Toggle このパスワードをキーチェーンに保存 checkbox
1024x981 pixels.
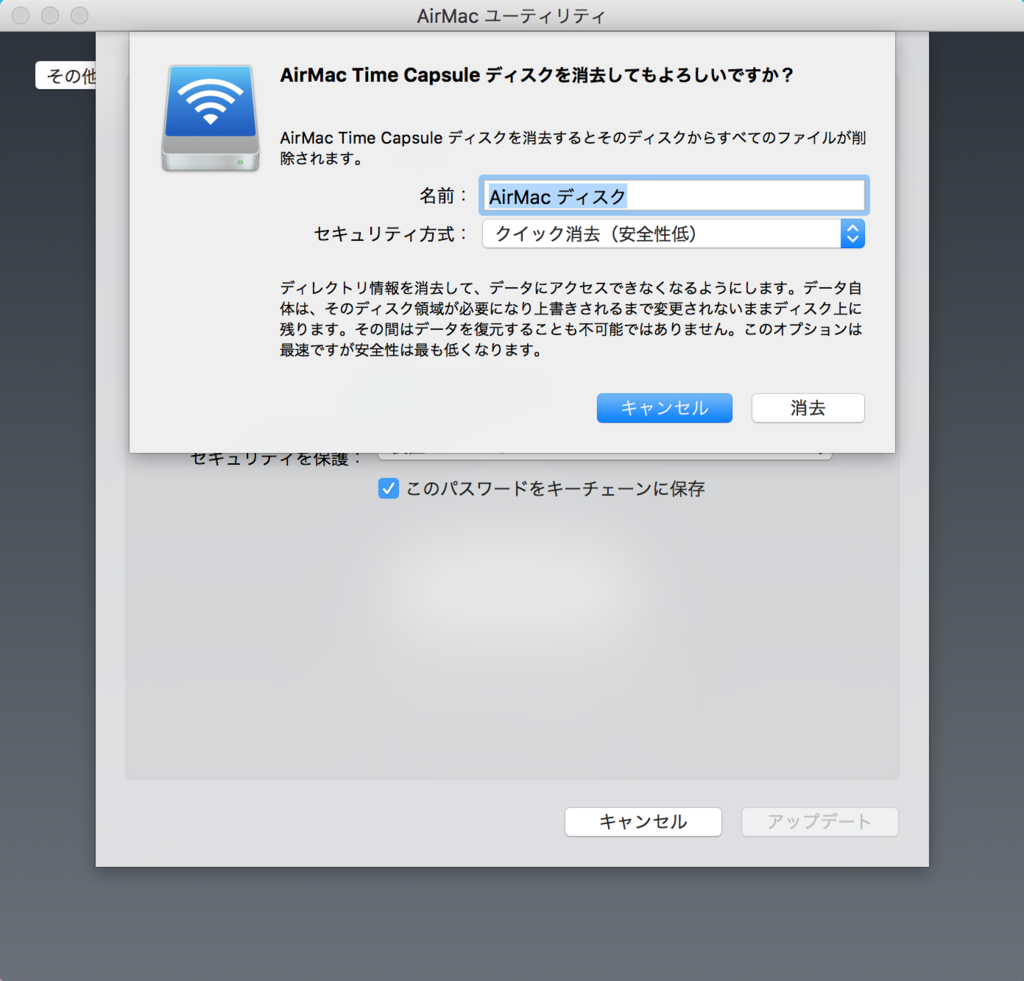389,489
